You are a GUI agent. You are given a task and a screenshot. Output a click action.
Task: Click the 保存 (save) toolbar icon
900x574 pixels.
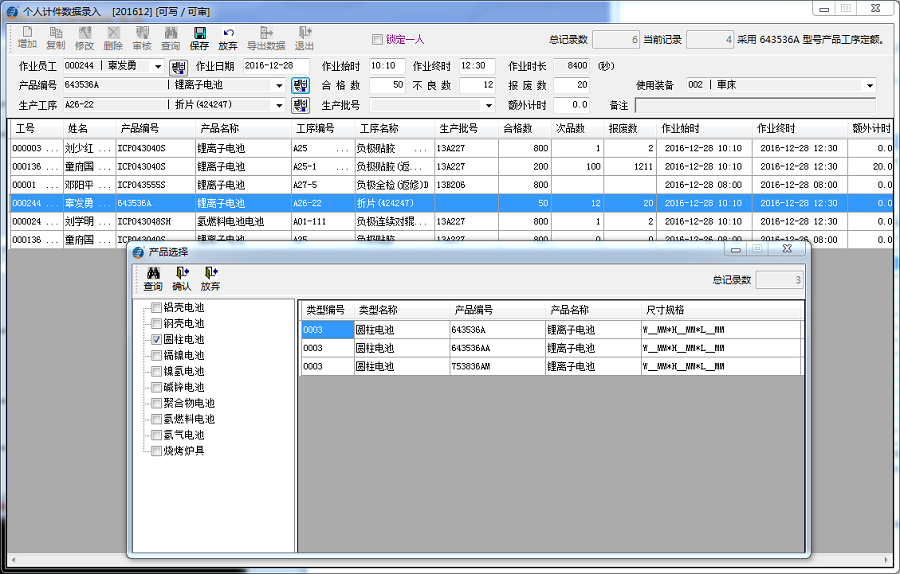click(x=199, y=39)
